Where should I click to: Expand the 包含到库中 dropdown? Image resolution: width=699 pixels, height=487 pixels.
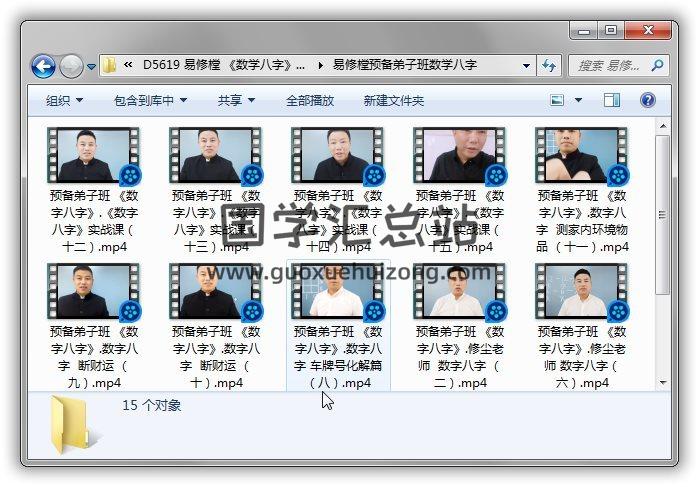click(x=150, y=101)
